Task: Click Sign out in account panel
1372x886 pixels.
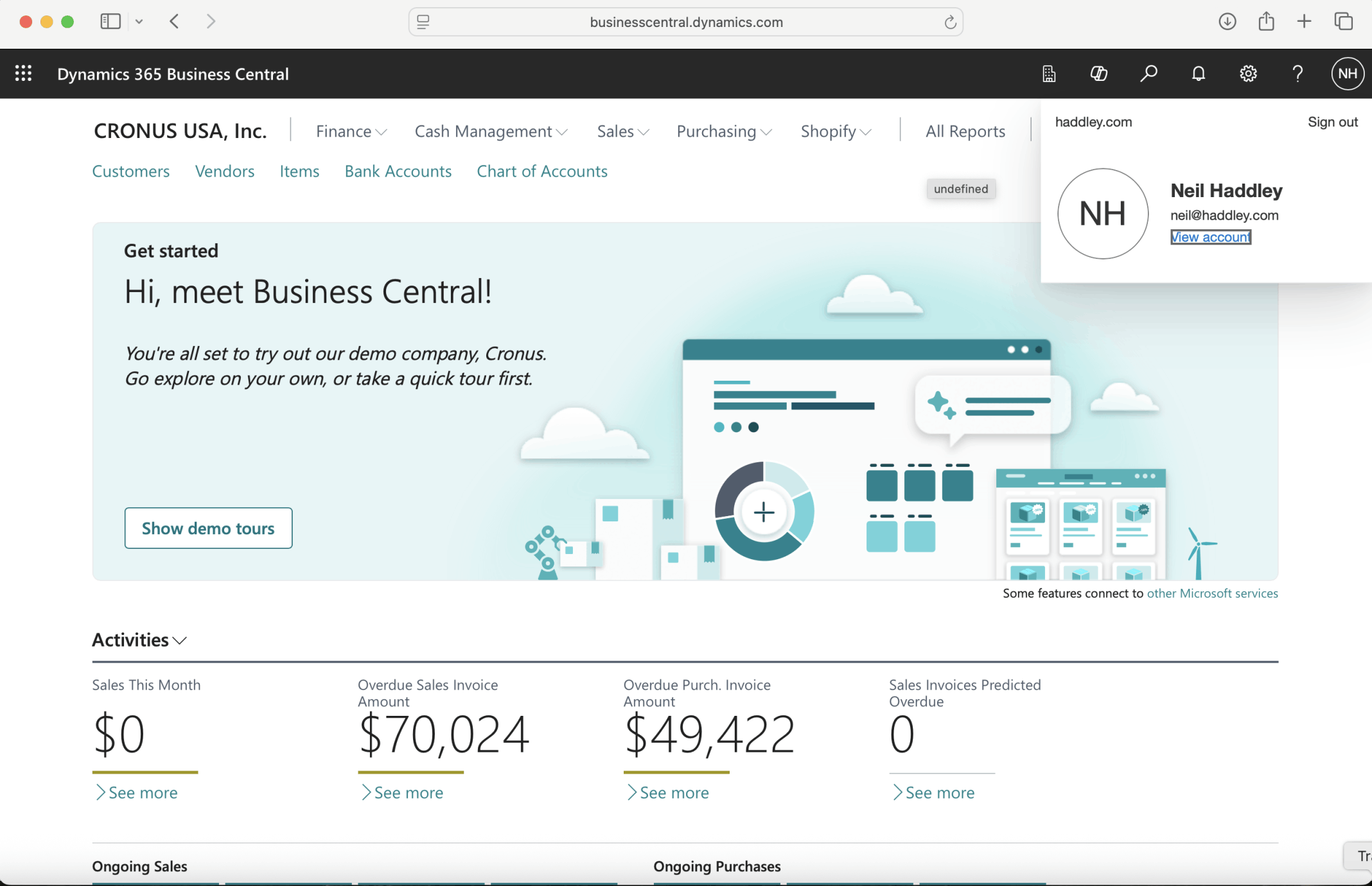Action: point(1332,122)
